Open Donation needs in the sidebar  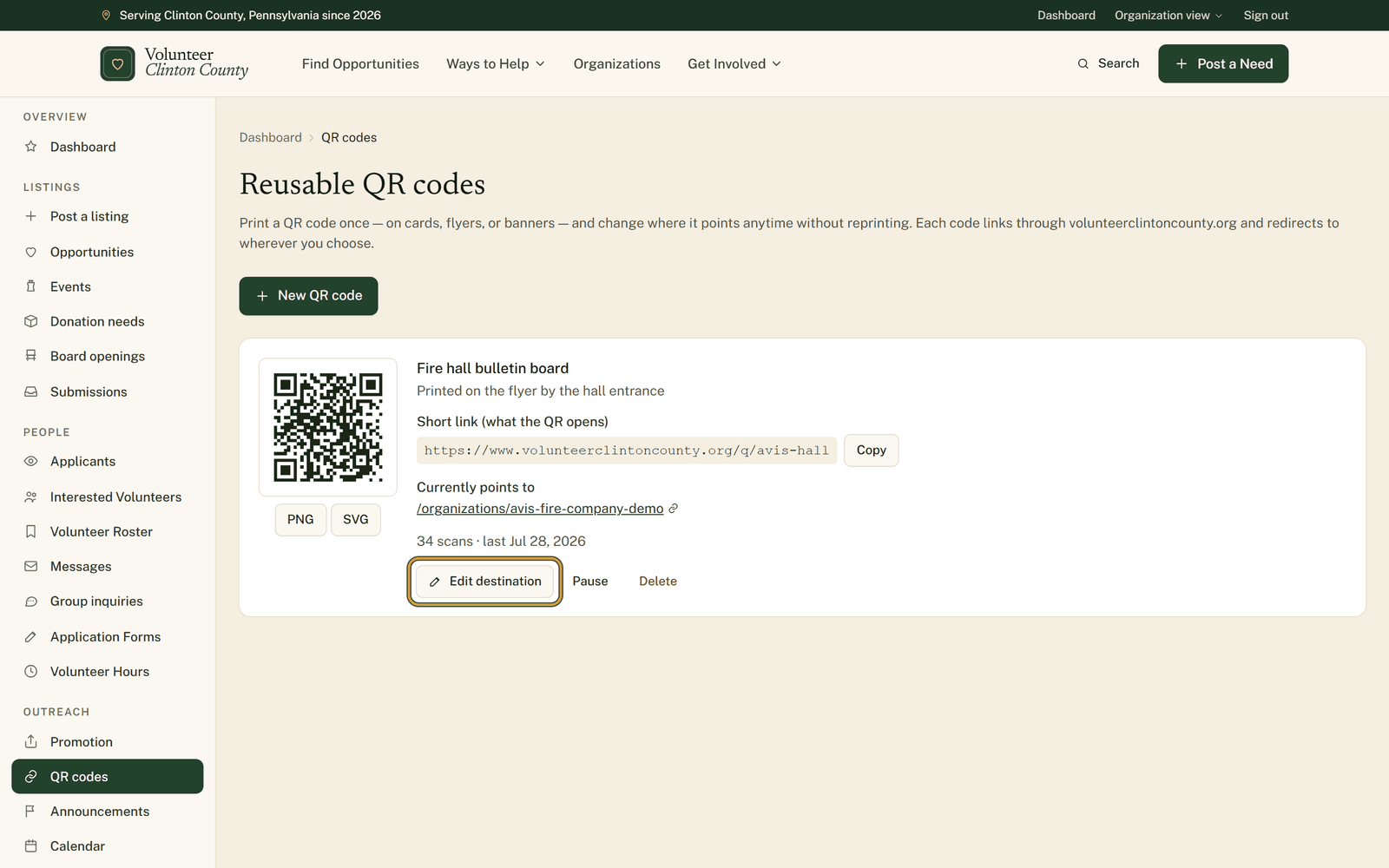[x=108, y=321]
